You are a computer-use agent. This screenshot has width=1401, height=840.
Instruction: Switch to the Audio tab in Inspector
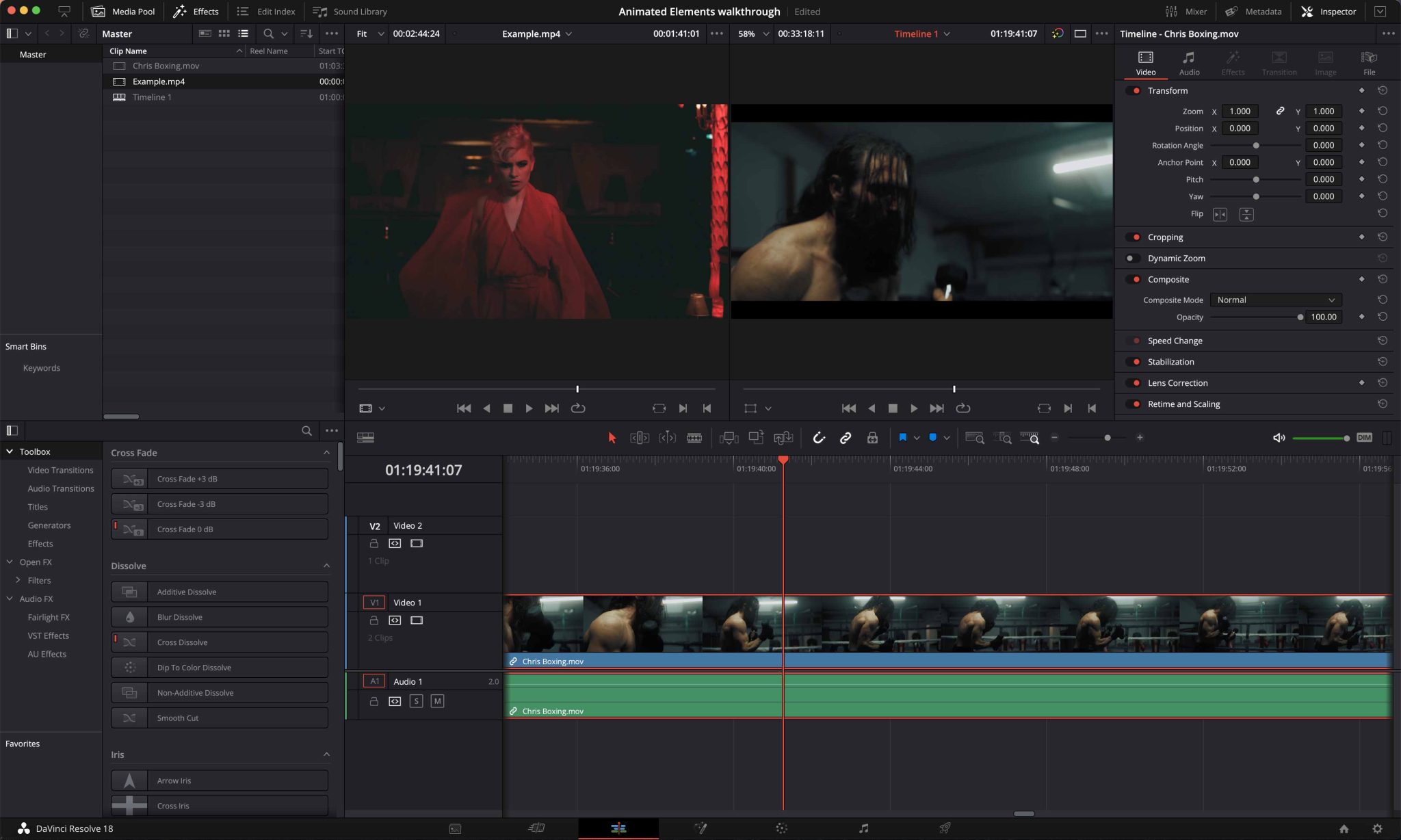click(x=1188, y=63)
